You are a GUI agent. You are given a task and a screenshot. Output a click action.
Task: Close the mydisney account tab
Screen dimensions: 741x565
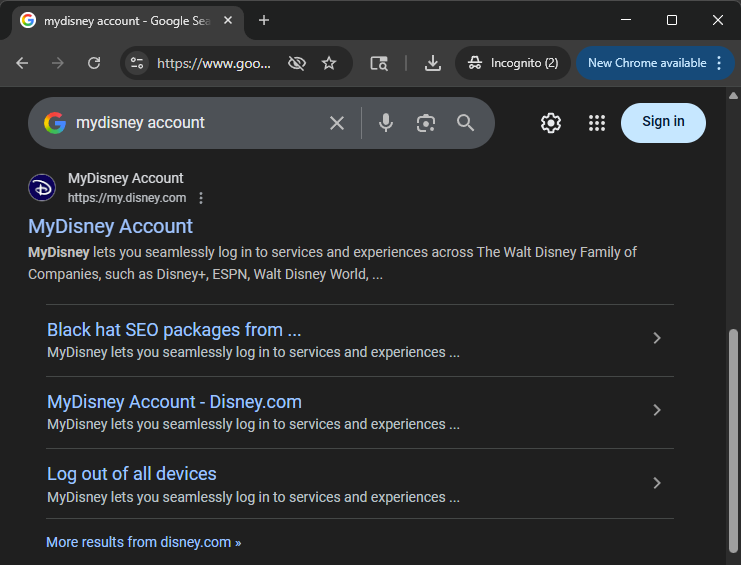[228, 20]
